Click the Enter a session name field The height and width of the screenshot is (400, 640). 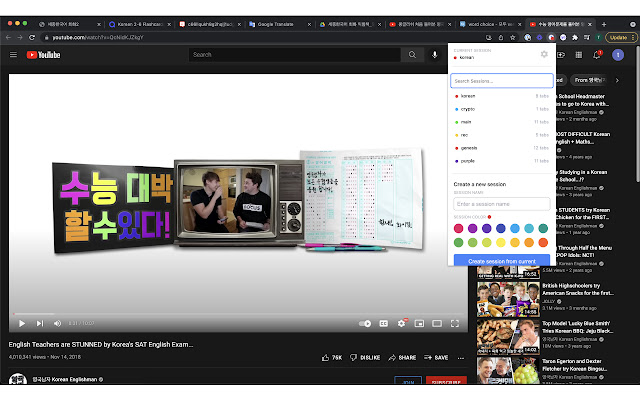[x=502, y=204]
